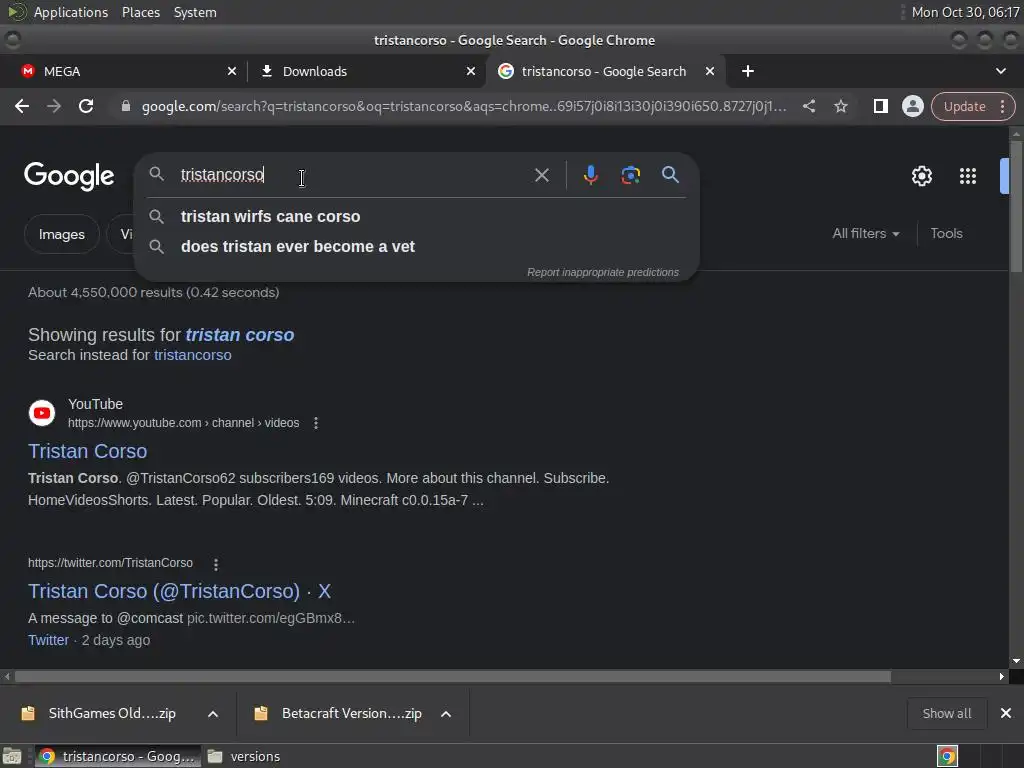The height and width of the screenshot is (768, 1024).
Task: Click the Google logo
Action: click(69, 176)
